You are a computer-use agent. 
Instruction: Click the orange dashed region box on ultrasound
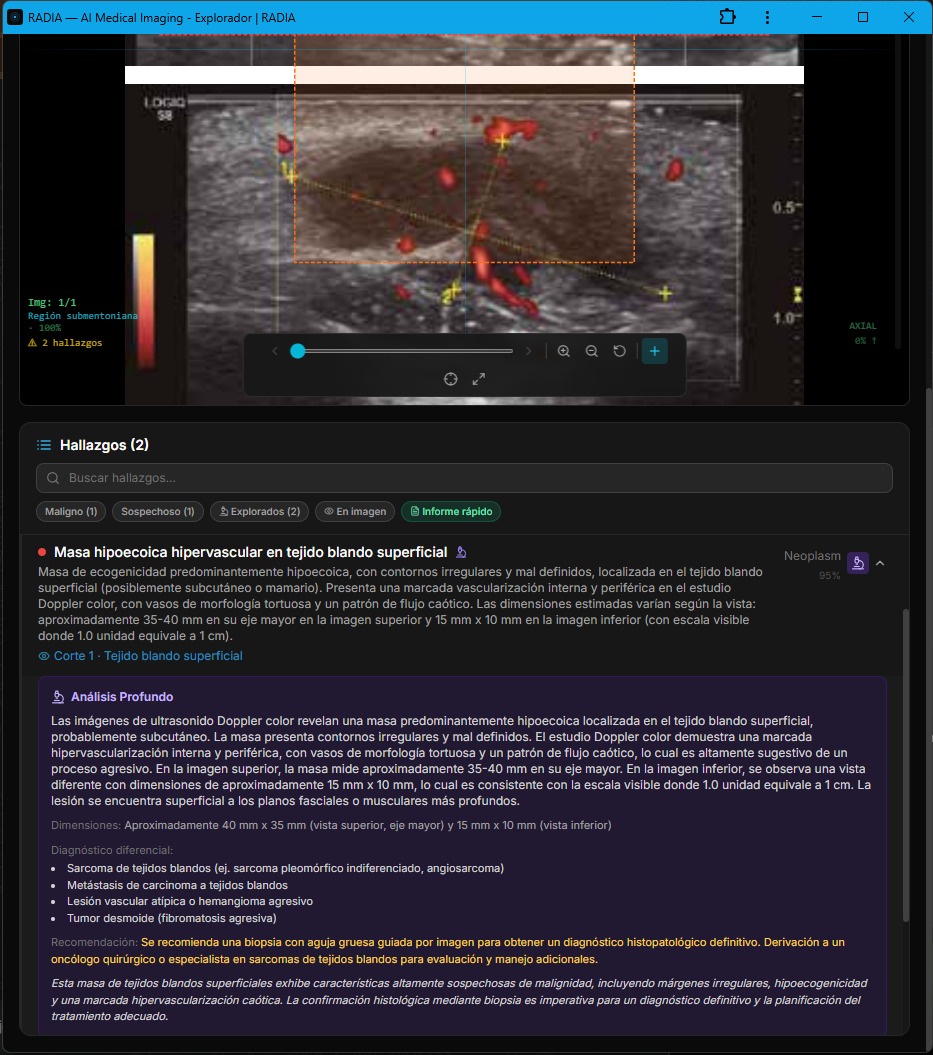click(x=464, y=148)
